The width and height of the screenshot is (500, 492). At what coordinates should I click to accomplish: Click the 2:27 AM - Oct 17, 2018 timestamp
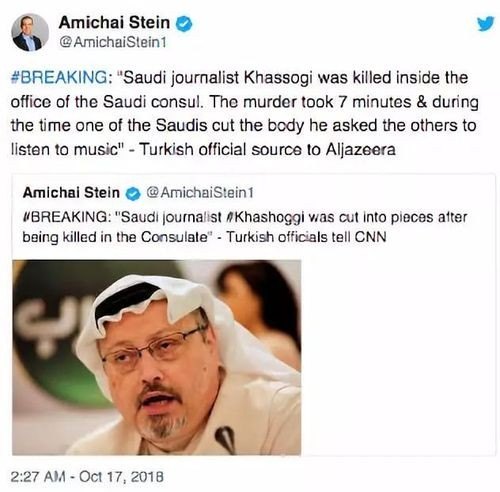[x=87, y=477]
